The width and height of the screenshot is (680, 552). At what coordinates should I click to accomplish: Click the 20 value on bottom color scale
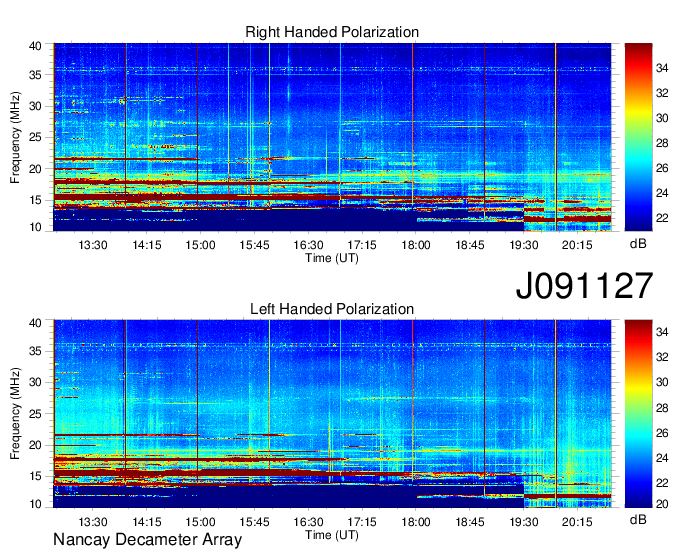[x=662, y=504]
